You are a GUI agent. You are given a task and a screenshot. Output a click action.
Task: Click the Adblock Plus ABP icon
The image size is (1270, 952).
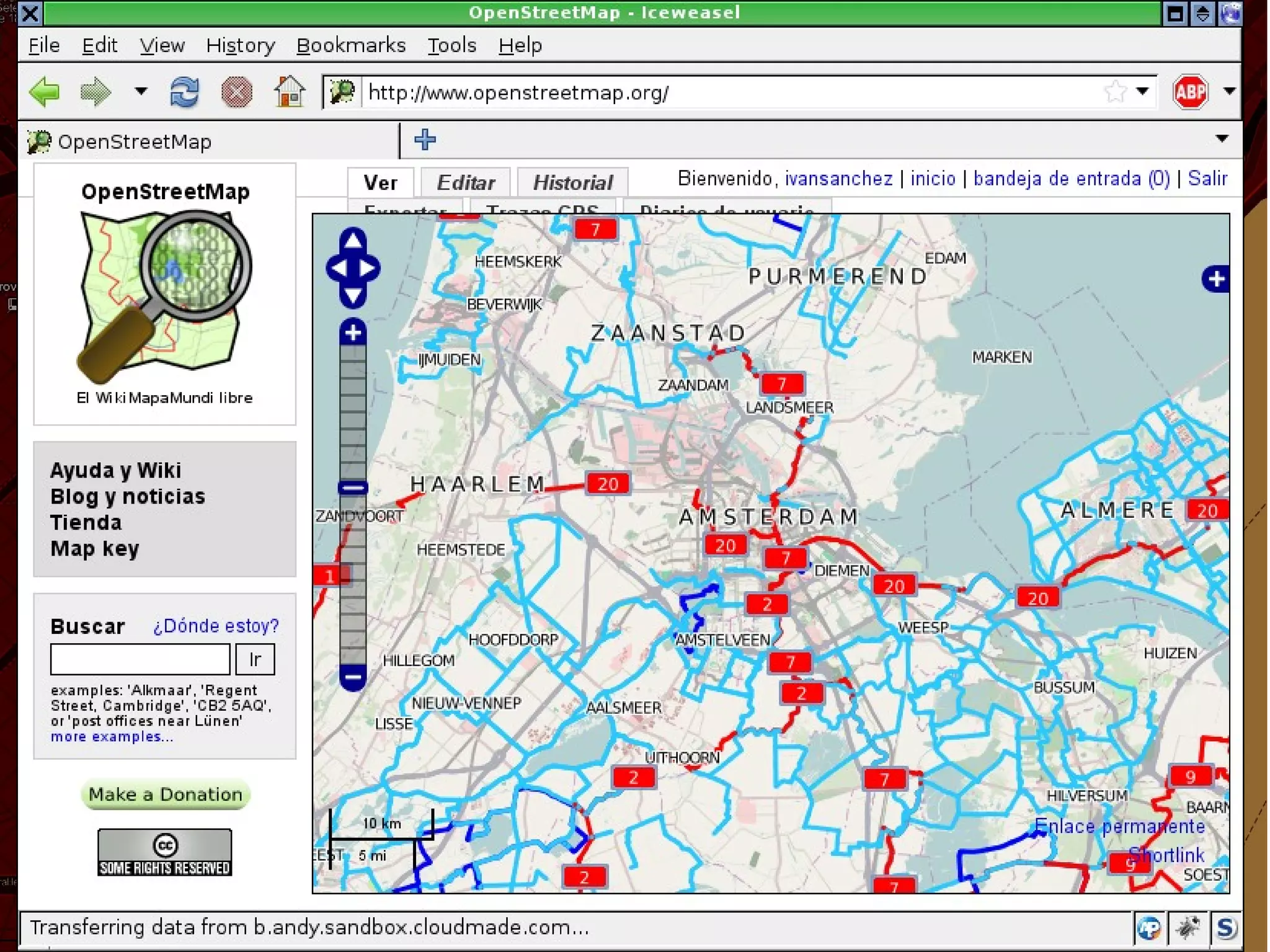tap(1189, 92)
